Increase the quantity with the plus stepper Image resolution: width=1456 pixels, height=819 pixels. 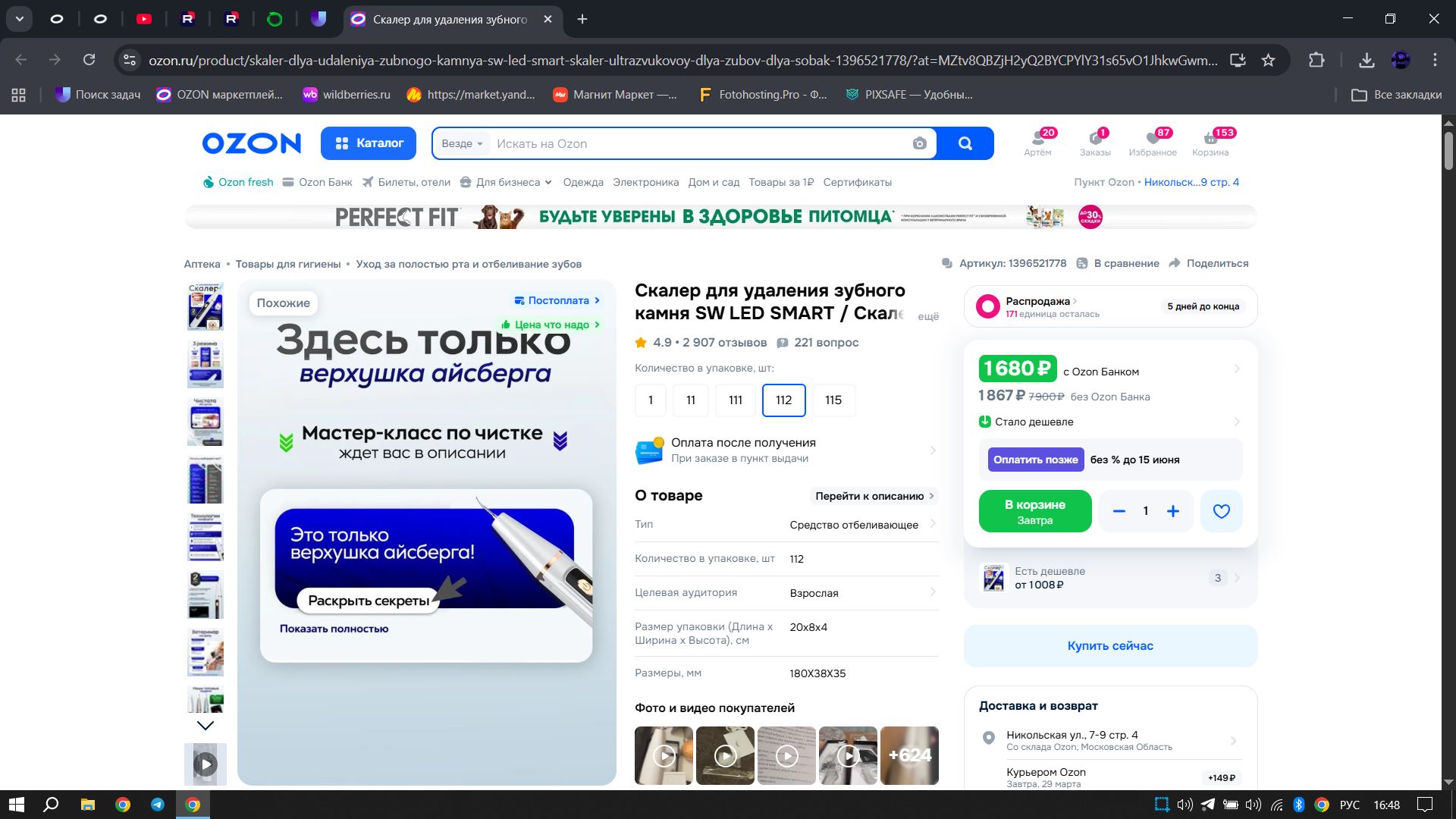[1172, 511]
